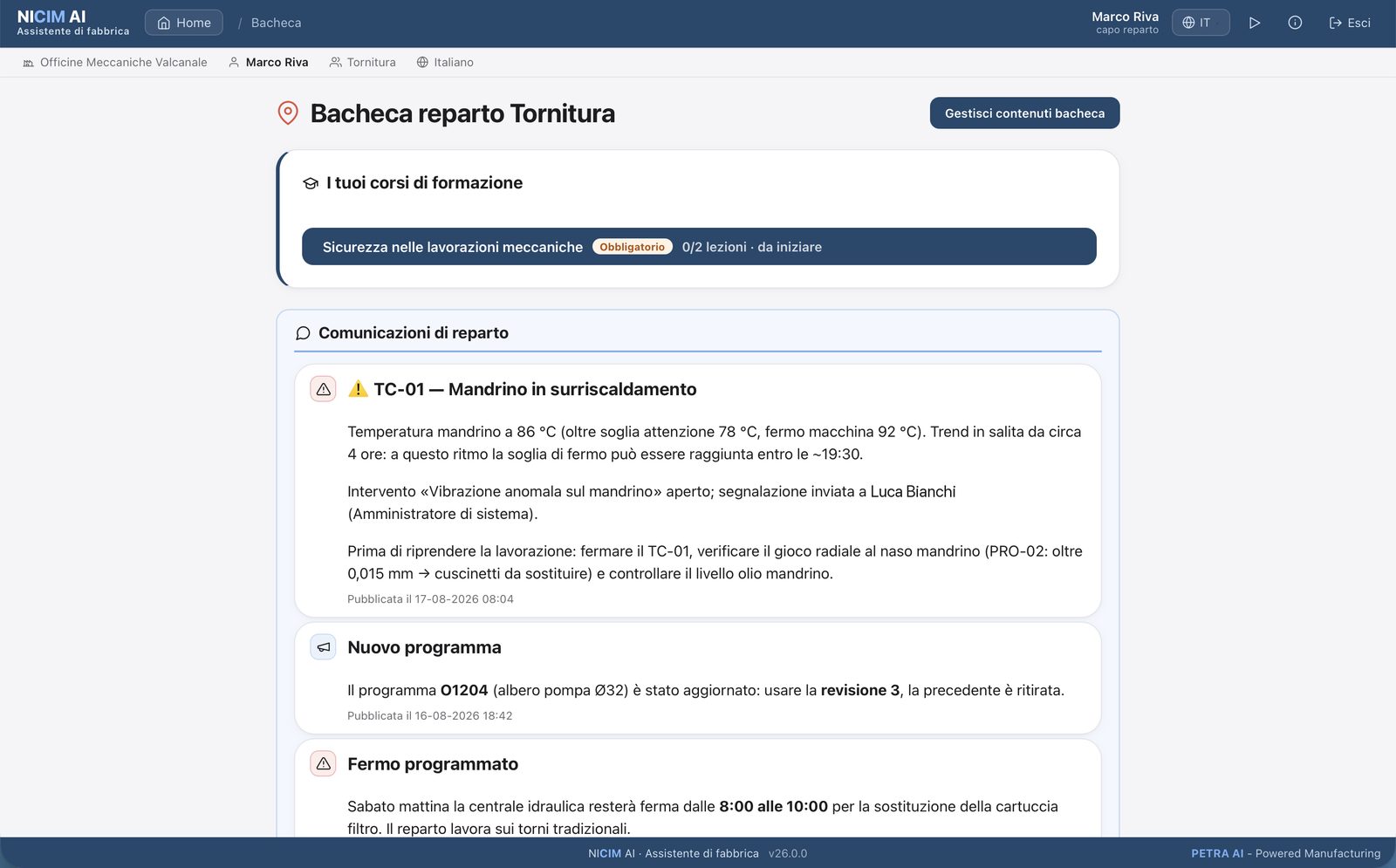This screenshot has width=1396, height=868.
Task: Click the alert triangle icon on Fermo programmato
Action: 323,764
